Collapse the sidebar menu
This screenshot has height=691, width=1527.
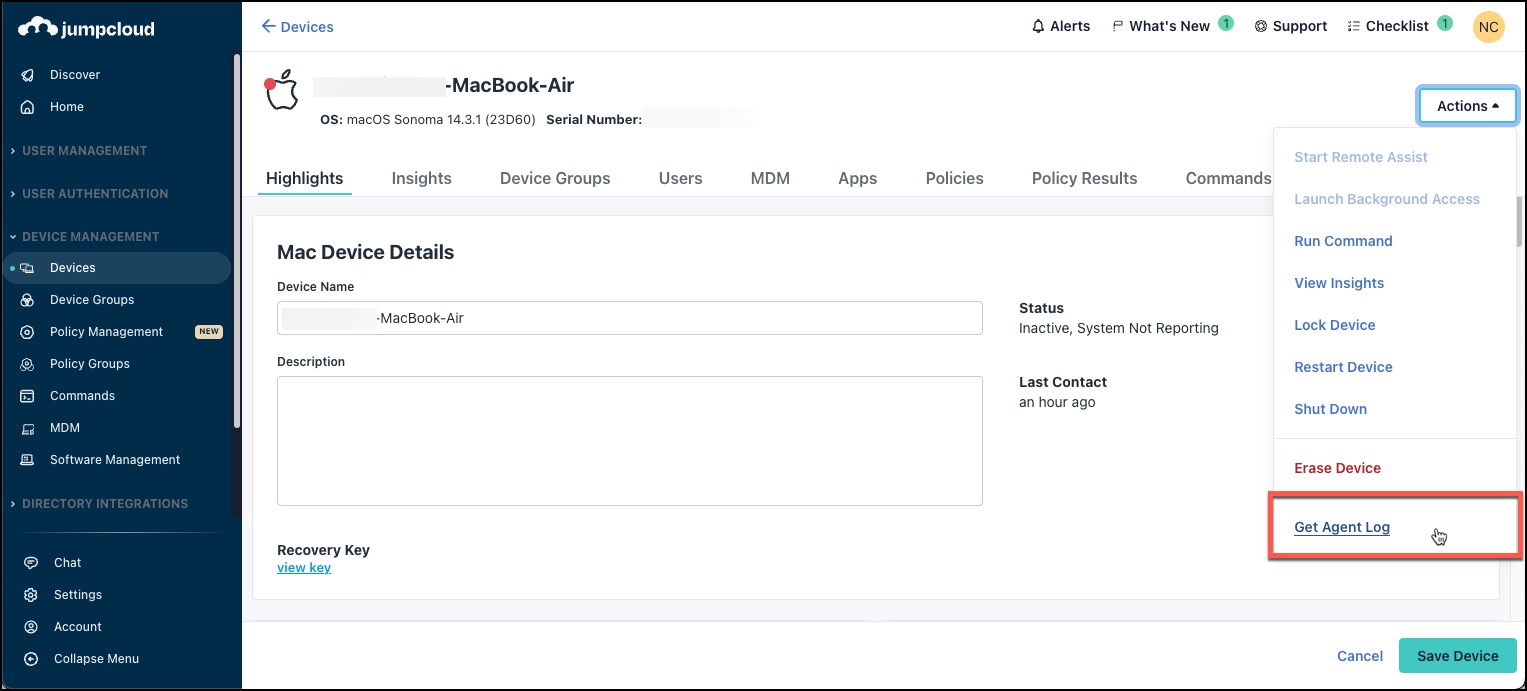(31, 659)
